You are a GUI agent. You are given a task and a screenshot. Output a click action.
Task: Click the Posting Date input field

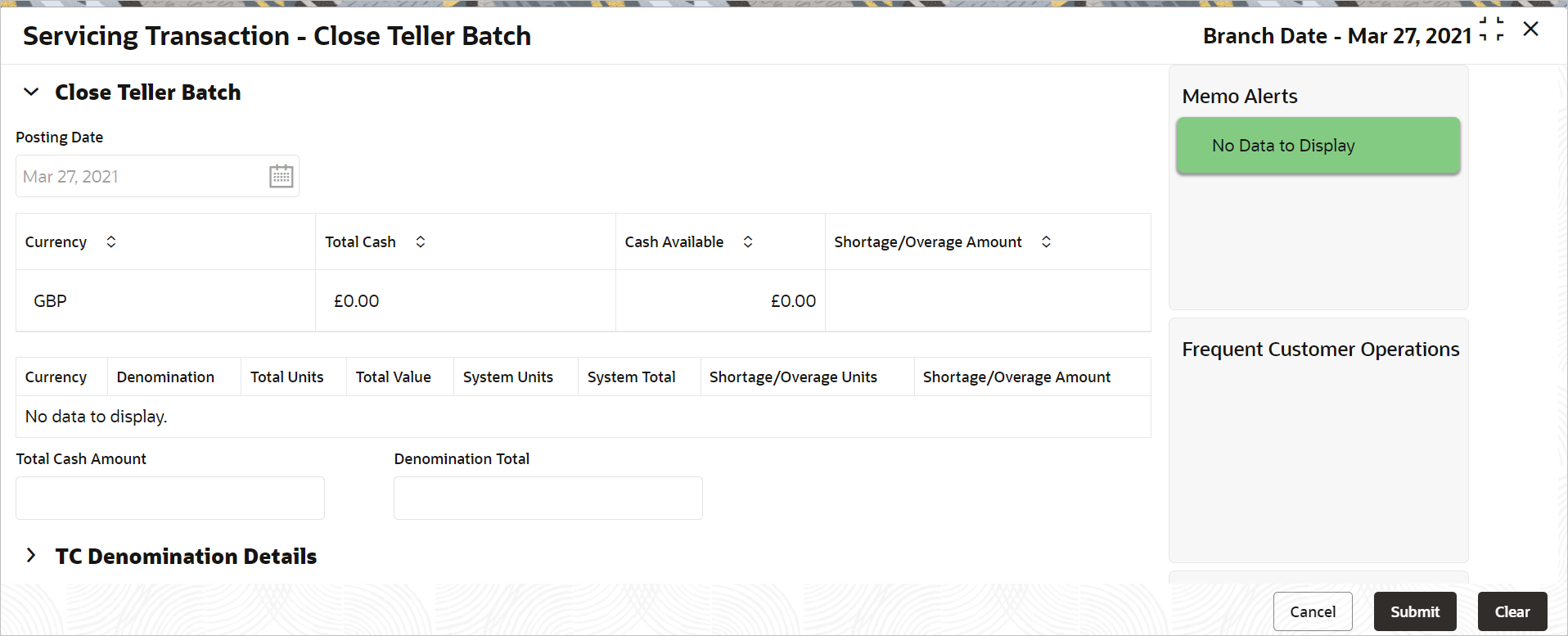[139, 176]
